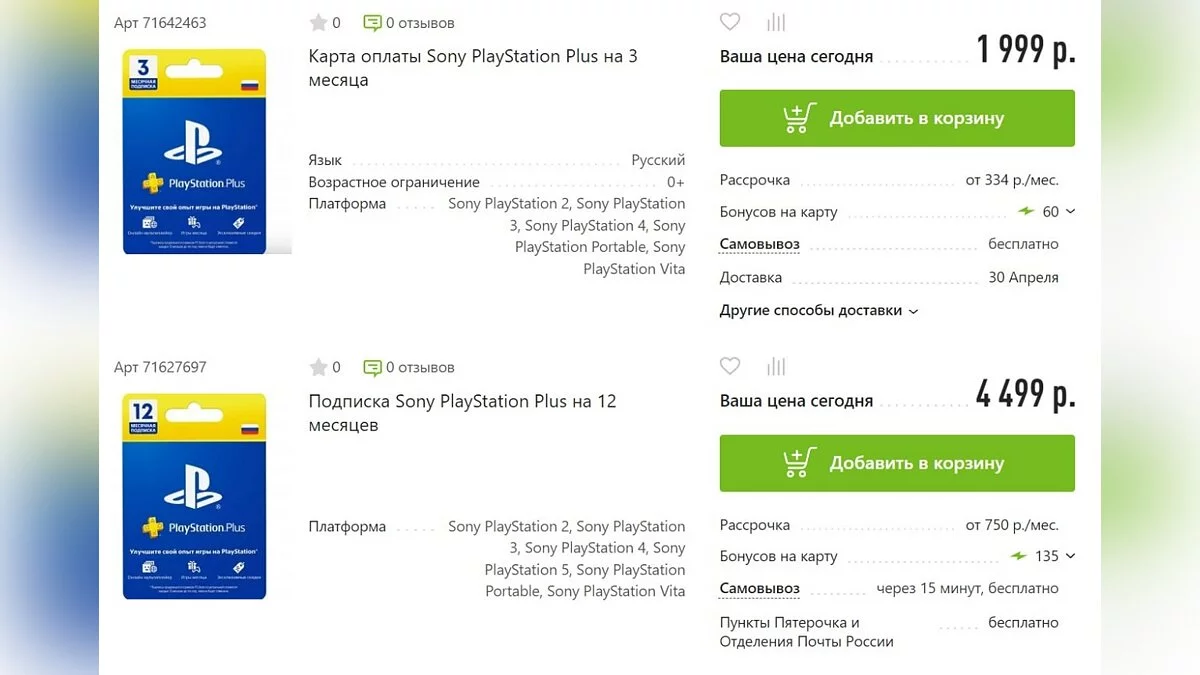Add the 4 499 р. subscription to cart
This screenshot has width=1200, height=675.
point(897,463)
